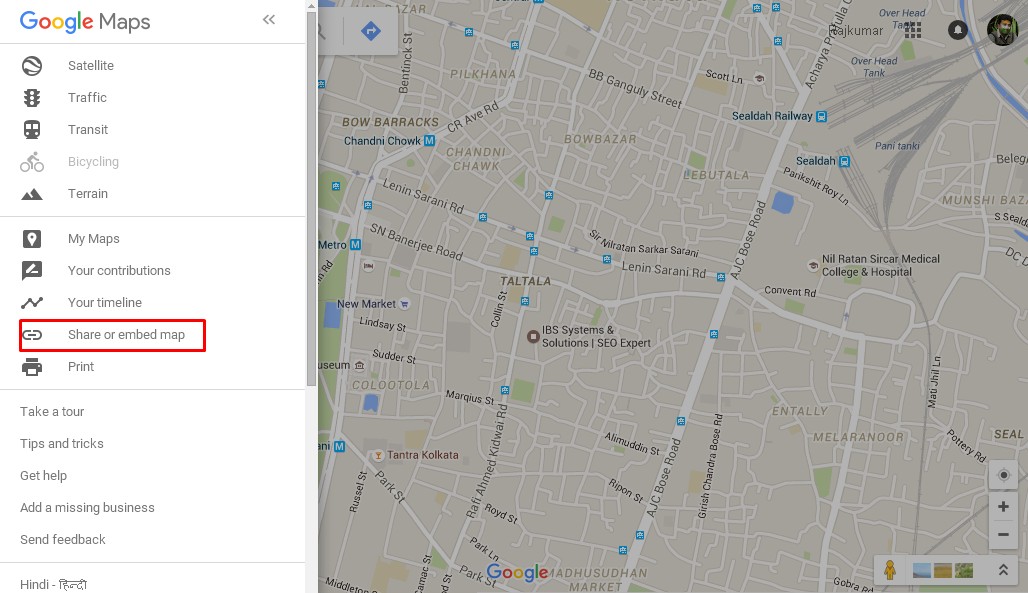Enable the Satellite layer
This screenshot has width=1028, height=593.
pyautogui.click(x=91, y=66)
